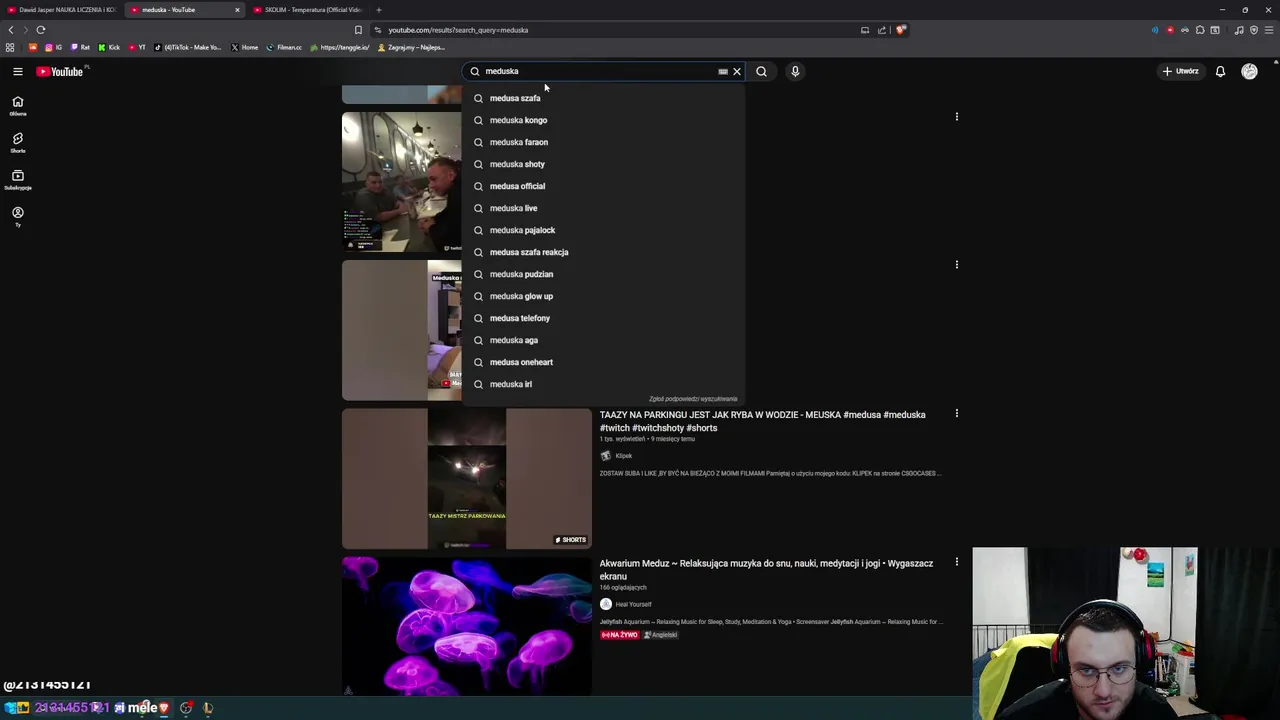This screenshot has width=1280, height=720.
Task: Open the tanggle.io bookmark
Action: [x=340, y=47]
